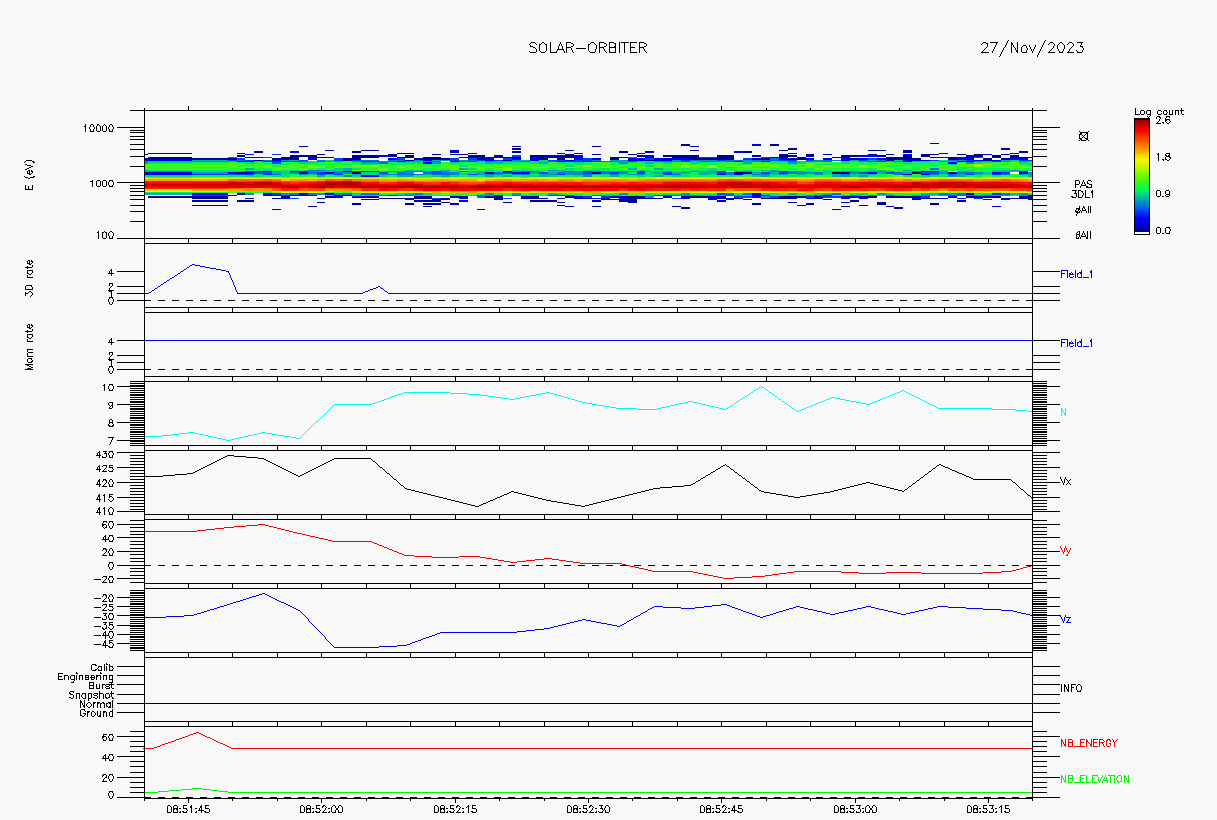Click the 08:52:45 time tick label

pyautogui.click(x=722, y=808)
